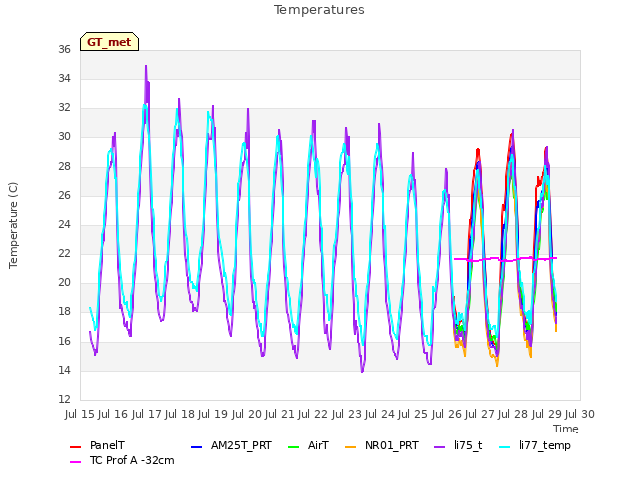Click the Jul 23 x-axis tick label
The image size is (640, 480).
click(346, 414)
